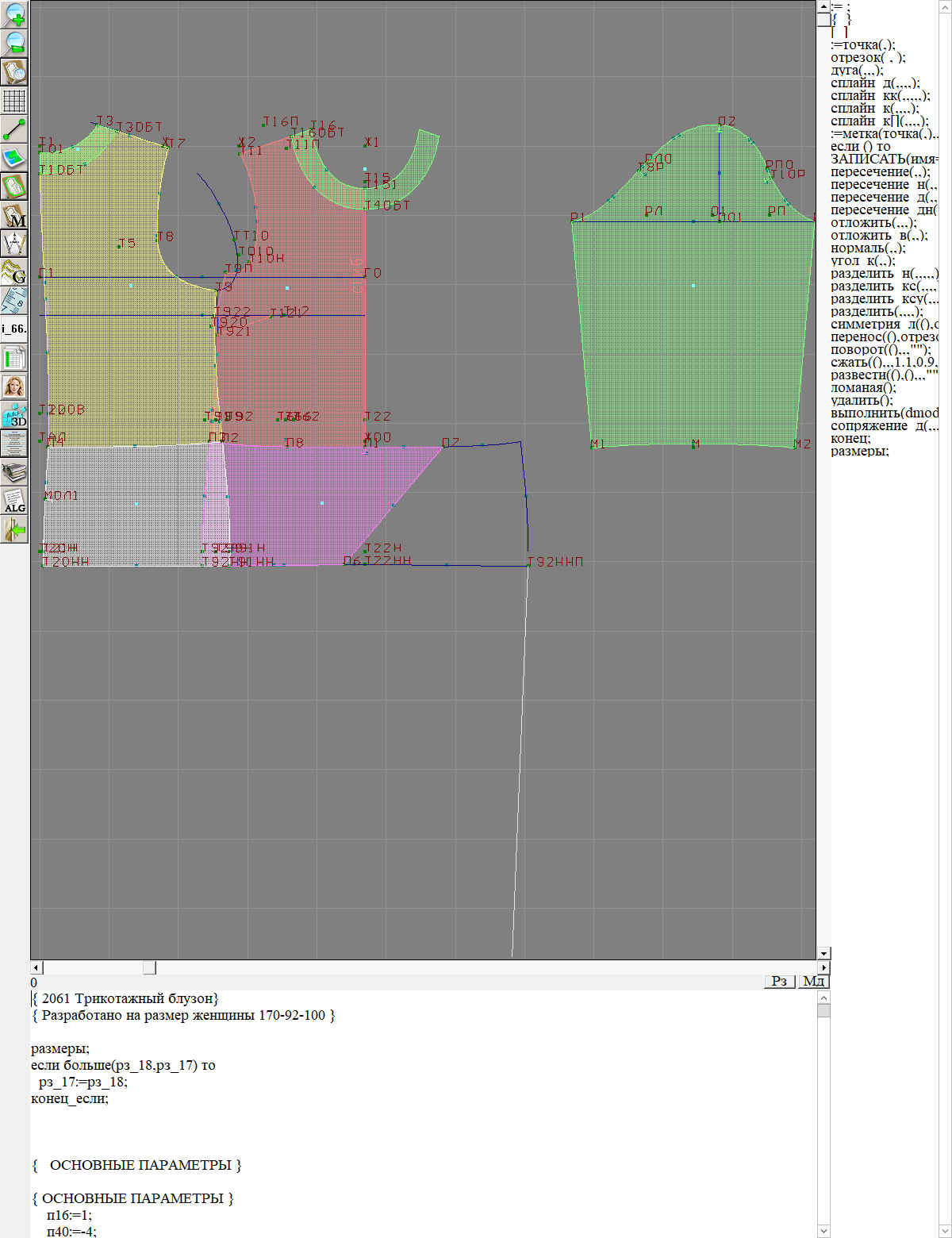Choose 'размеры;' in the command list
Screen dimensions: 952x1238
click(x=859, y=451)
